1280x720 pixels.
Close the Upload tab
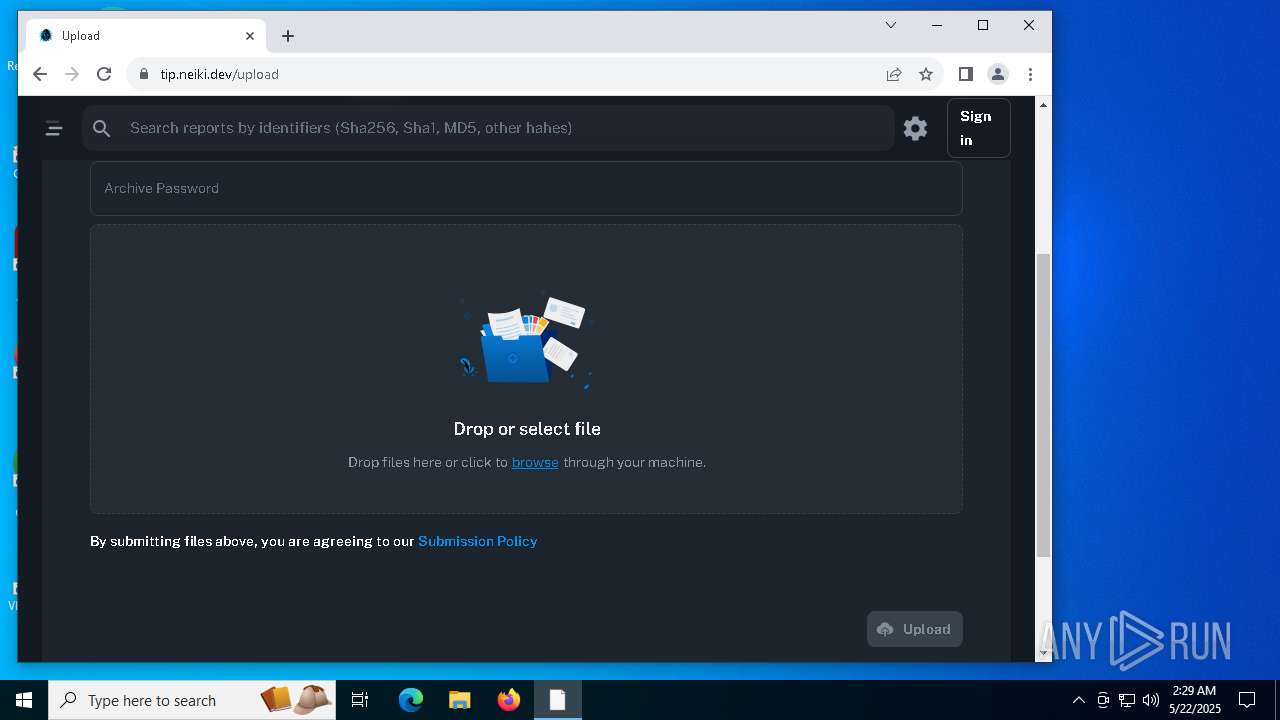pos(250,36)
